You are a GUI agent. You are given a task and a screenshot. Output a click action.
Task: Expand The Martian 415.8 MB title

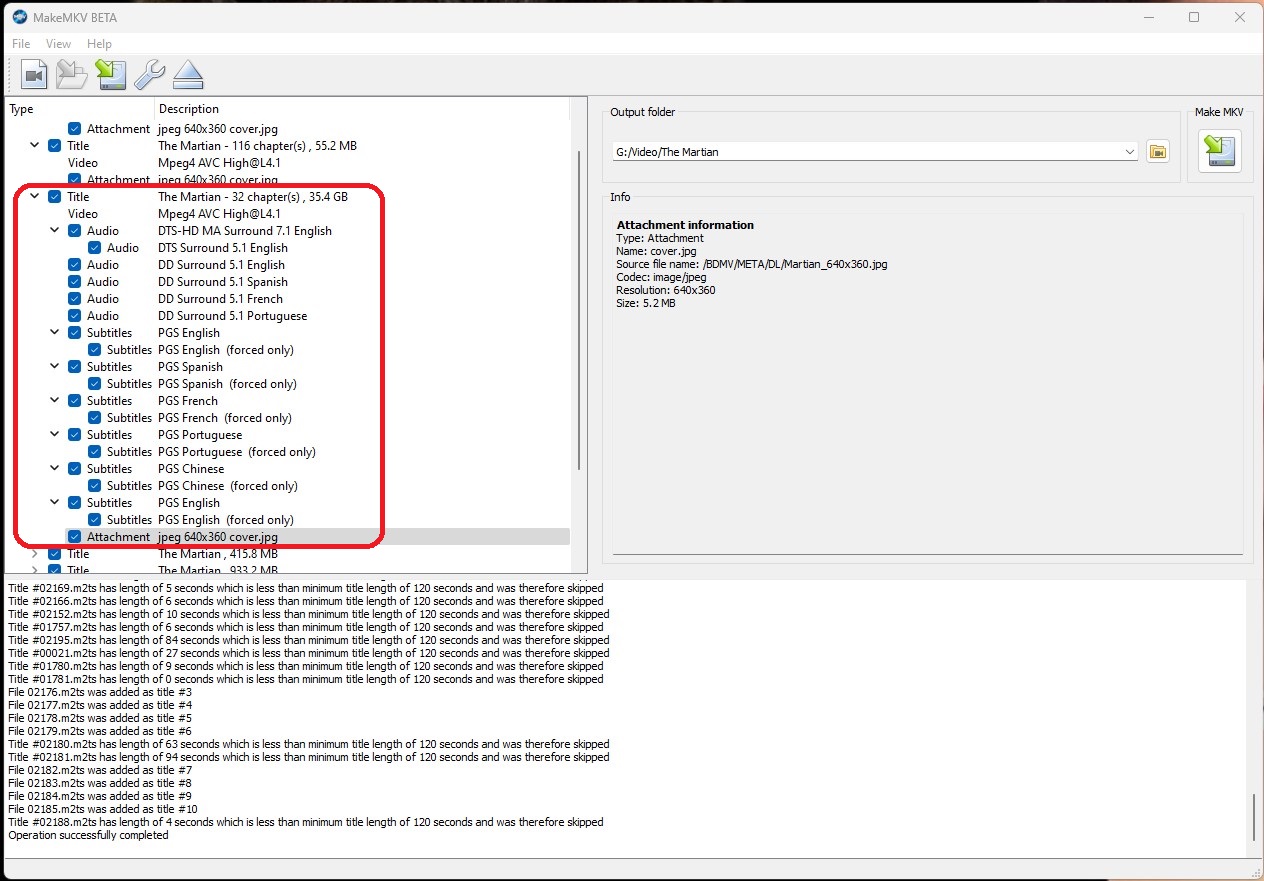tap(35, 554)
